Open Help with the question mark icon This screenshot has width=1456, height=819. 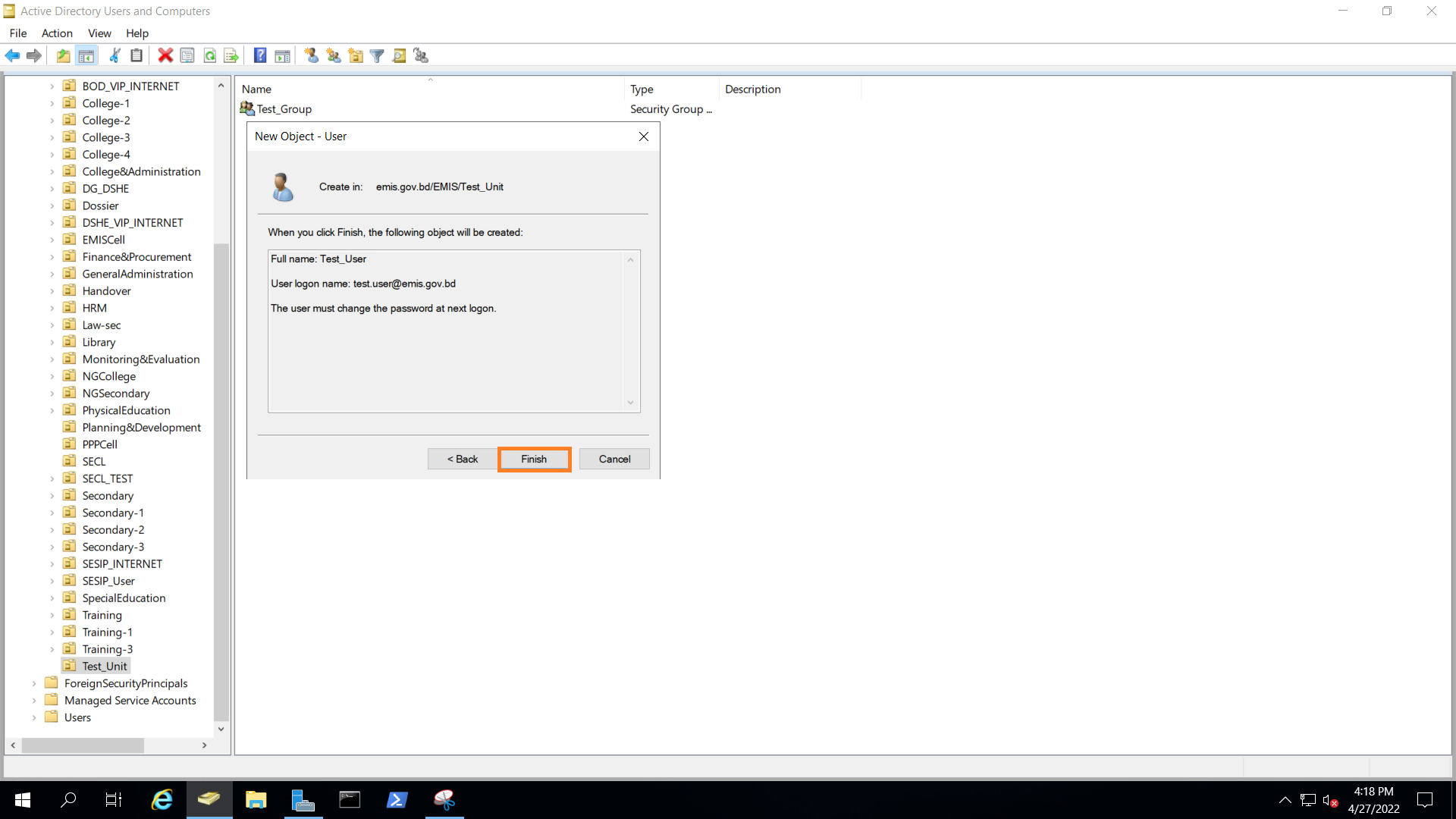pos(260,55)
